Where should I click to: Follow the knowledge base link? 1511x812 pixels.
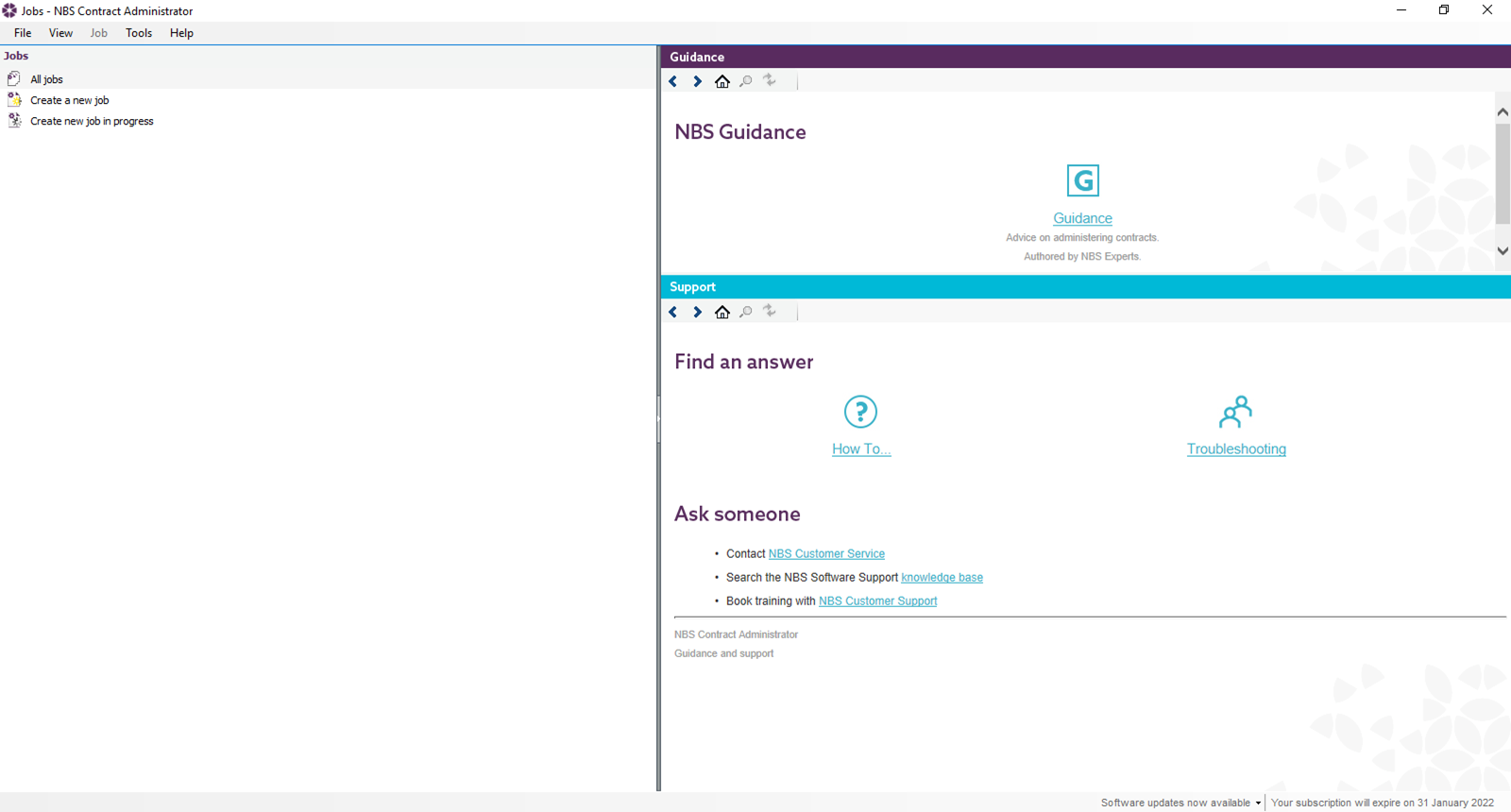942,577
